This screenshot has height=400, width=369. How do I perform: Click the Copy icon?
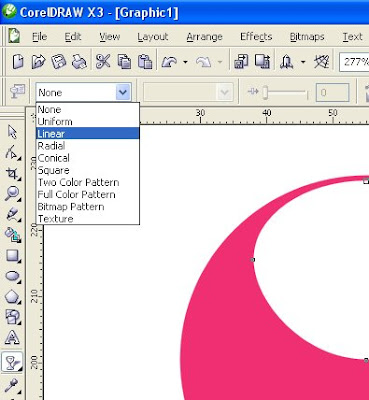click(124, 62)
